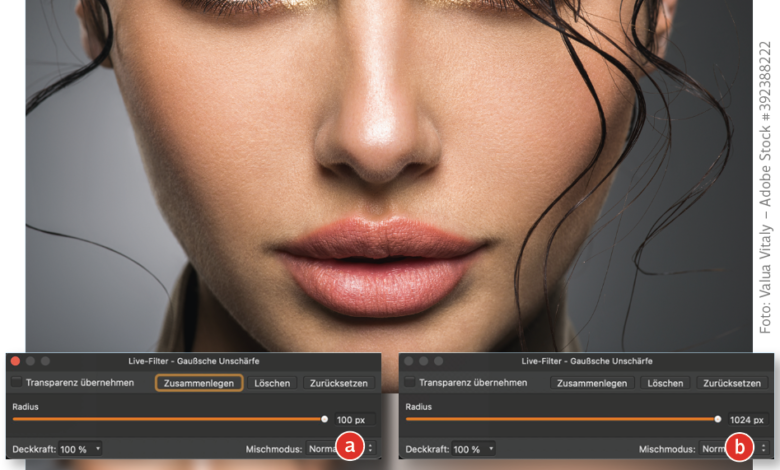
Task: Enable Transparenz übernehmen in right Live-Filter dialog
Action: (410, 382)
